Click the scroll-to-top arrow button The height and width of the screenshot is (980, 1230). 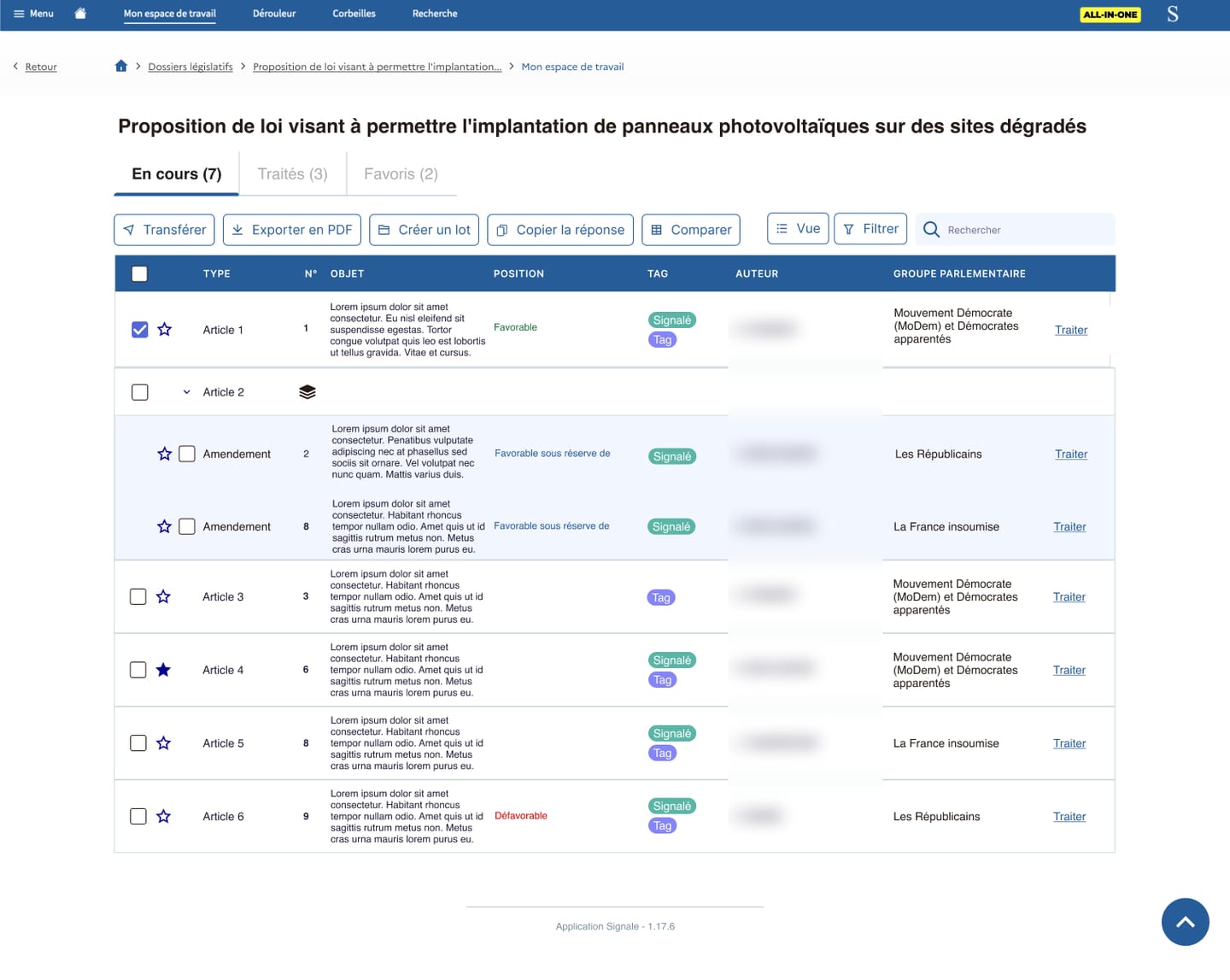tap(1186, 922)
